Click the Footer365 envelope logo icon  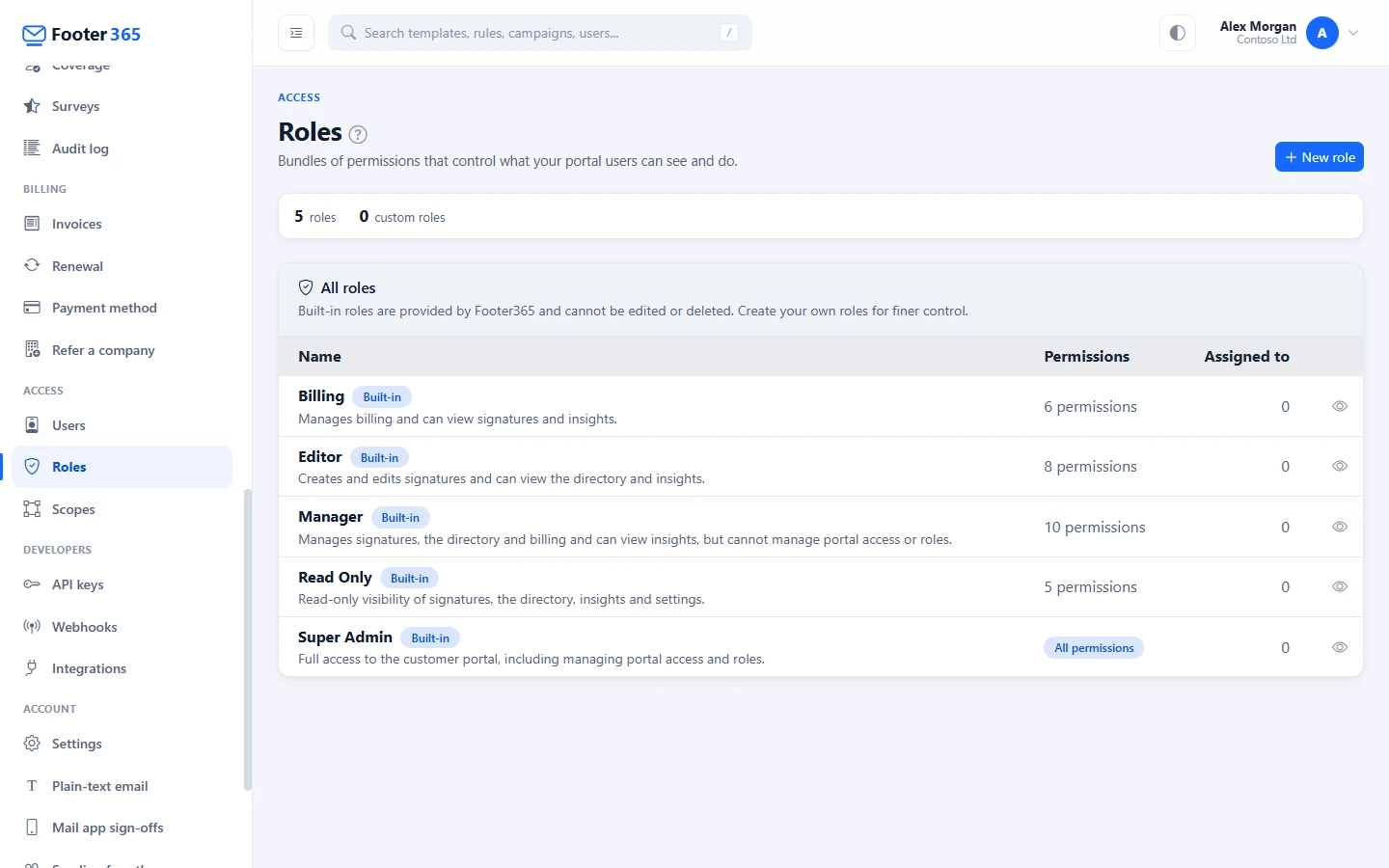34,35
